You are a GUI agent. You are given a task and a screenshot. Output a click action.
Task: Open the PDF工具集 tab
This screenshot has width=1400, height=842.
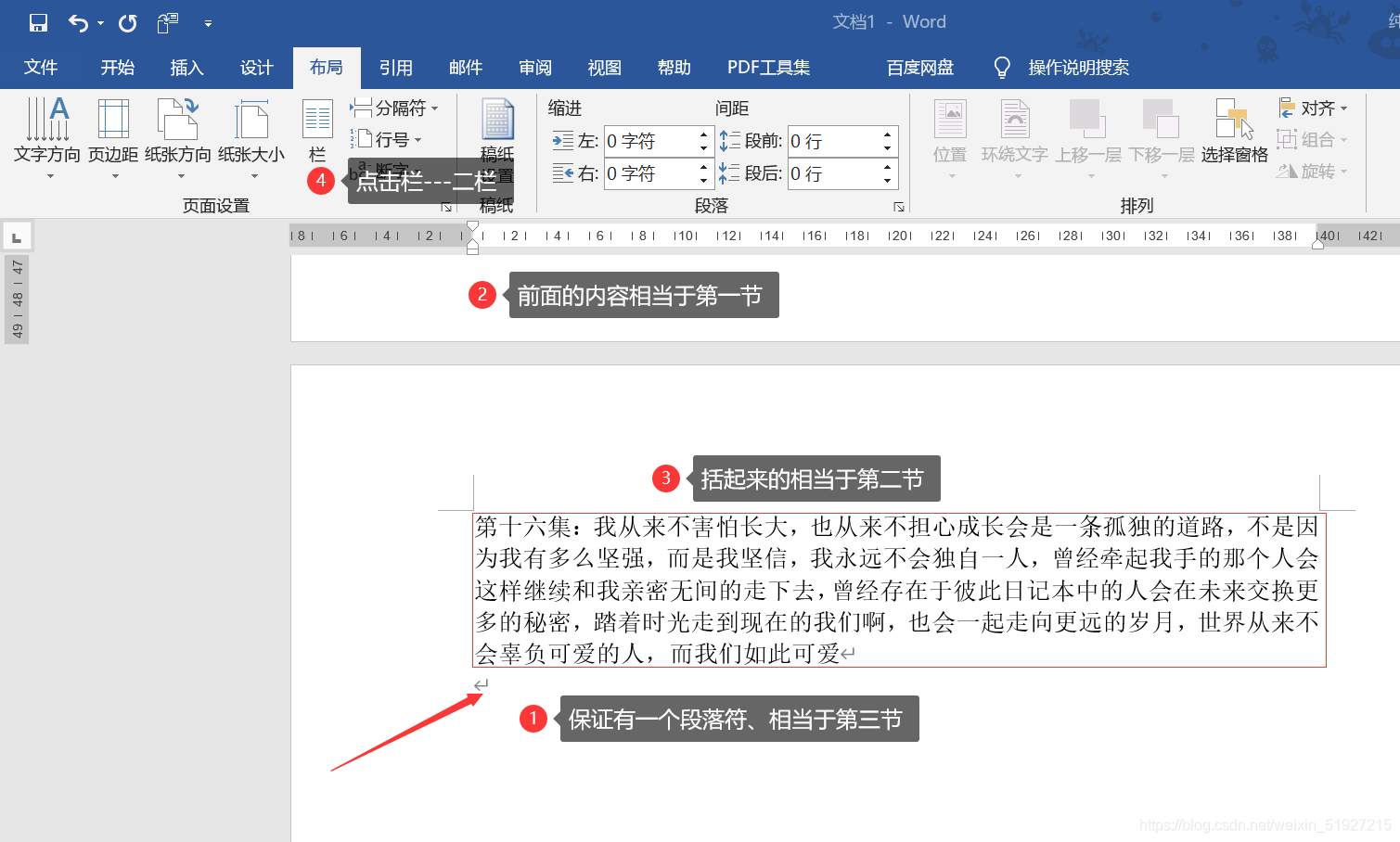point(768,67)
